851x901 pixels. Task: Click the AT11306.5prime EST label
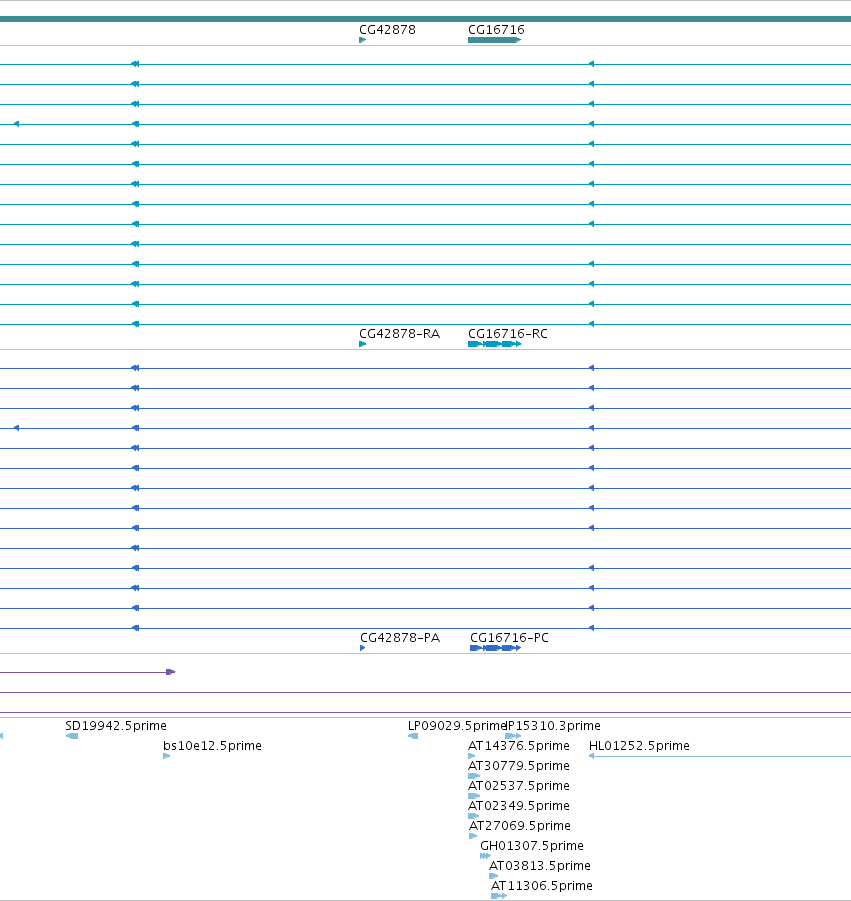pos(542,885)
